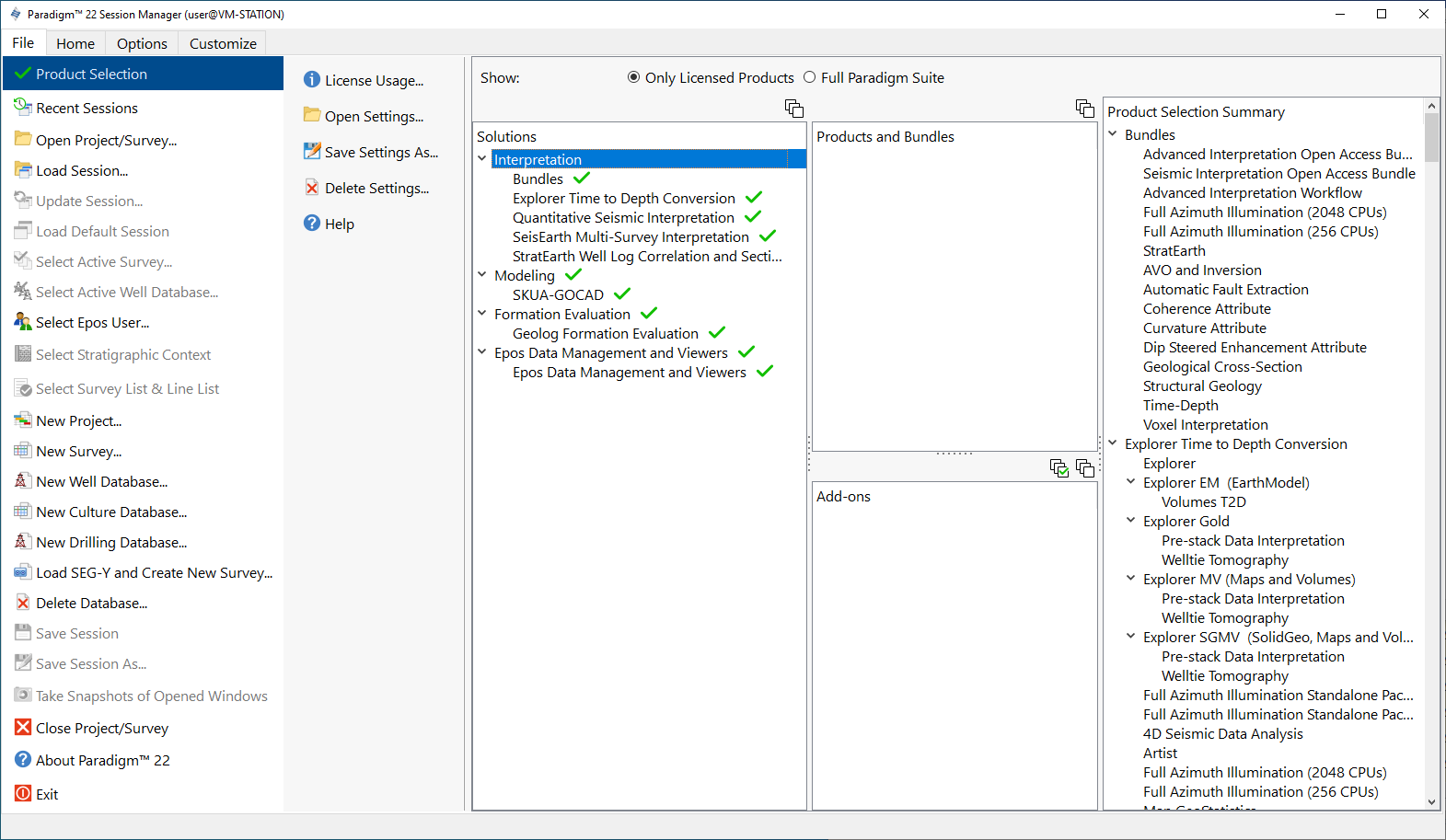The height and width of the screenshot is (840, 1446).
Task: Click the checked copy icon above Add-ons
Action: [1059, 468]
